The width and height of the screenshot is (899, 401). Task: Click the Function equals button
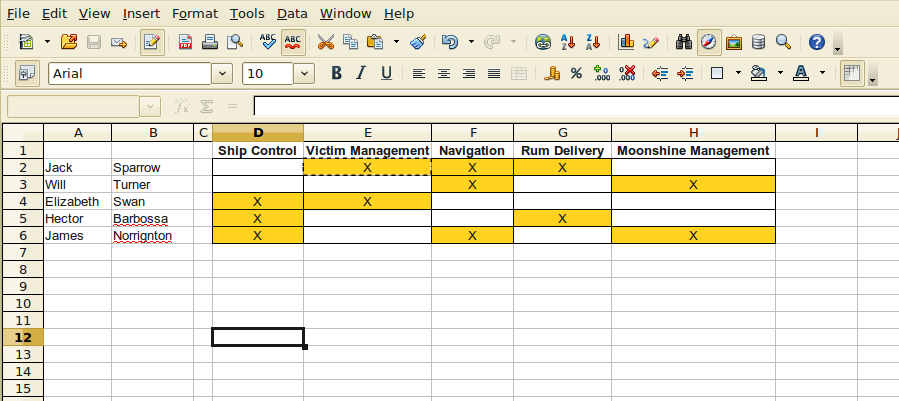232,106
